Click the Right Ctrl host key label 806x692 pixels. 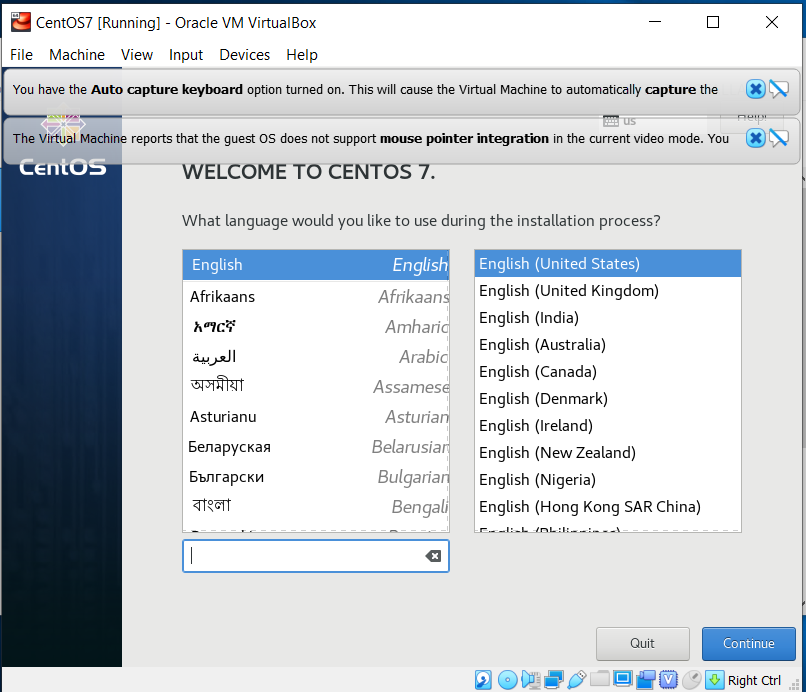coord(754,681)
